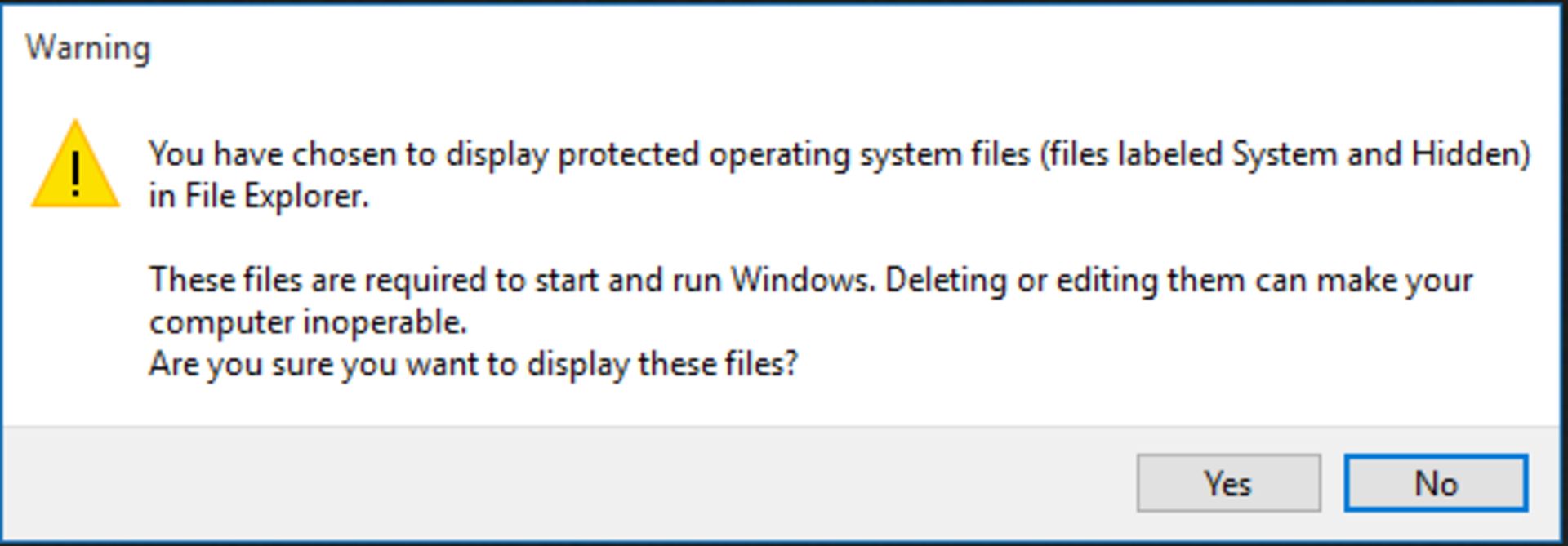Click the dialog title bar area
Viewport: 1568px width, 546px height.
(x=784, y=47)
